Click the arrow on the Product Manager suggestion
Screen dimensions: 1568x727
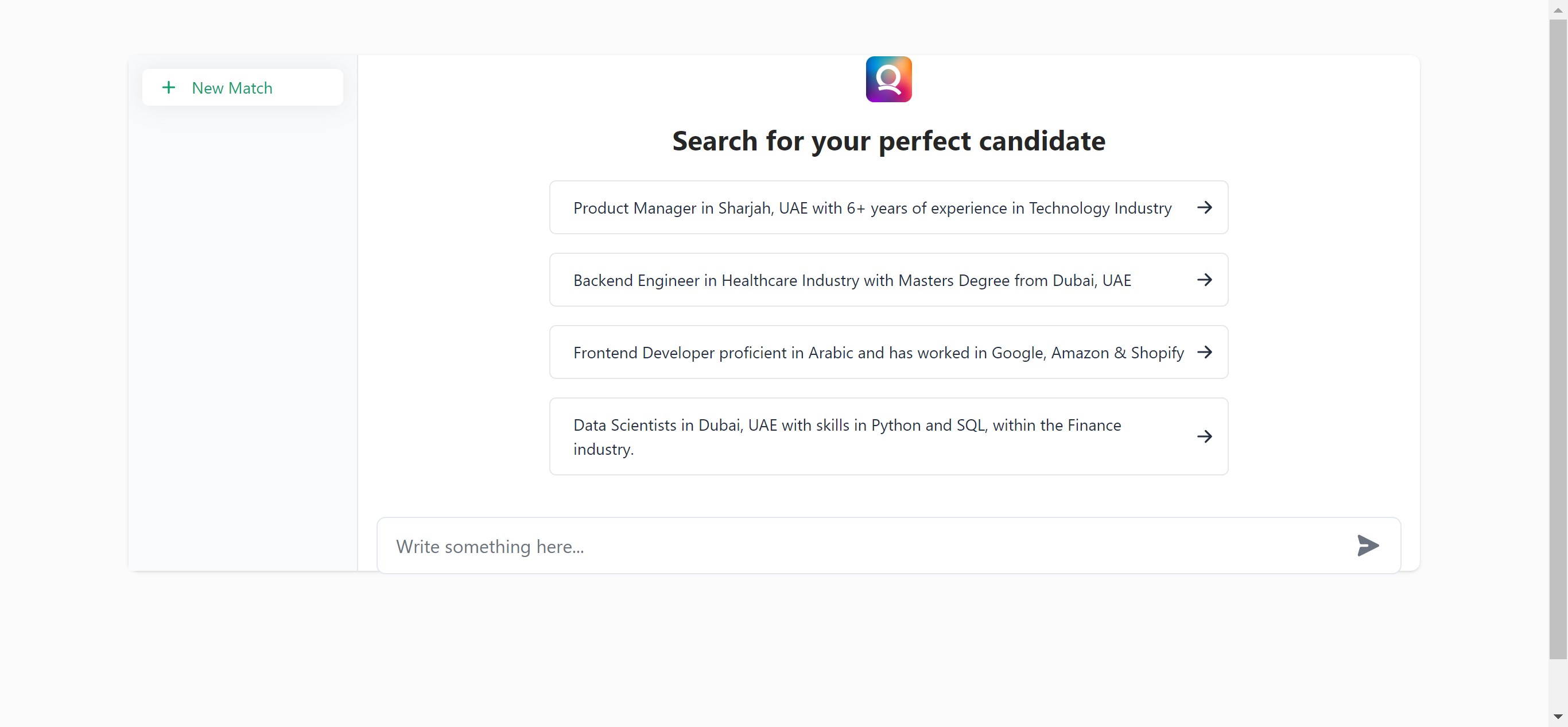(x=1204, y=208)
